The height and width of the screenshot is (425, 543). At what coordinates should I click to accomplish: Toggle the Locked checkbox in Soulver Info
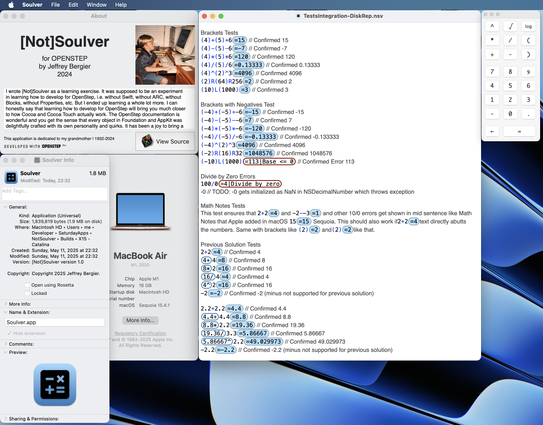[27, 293]
